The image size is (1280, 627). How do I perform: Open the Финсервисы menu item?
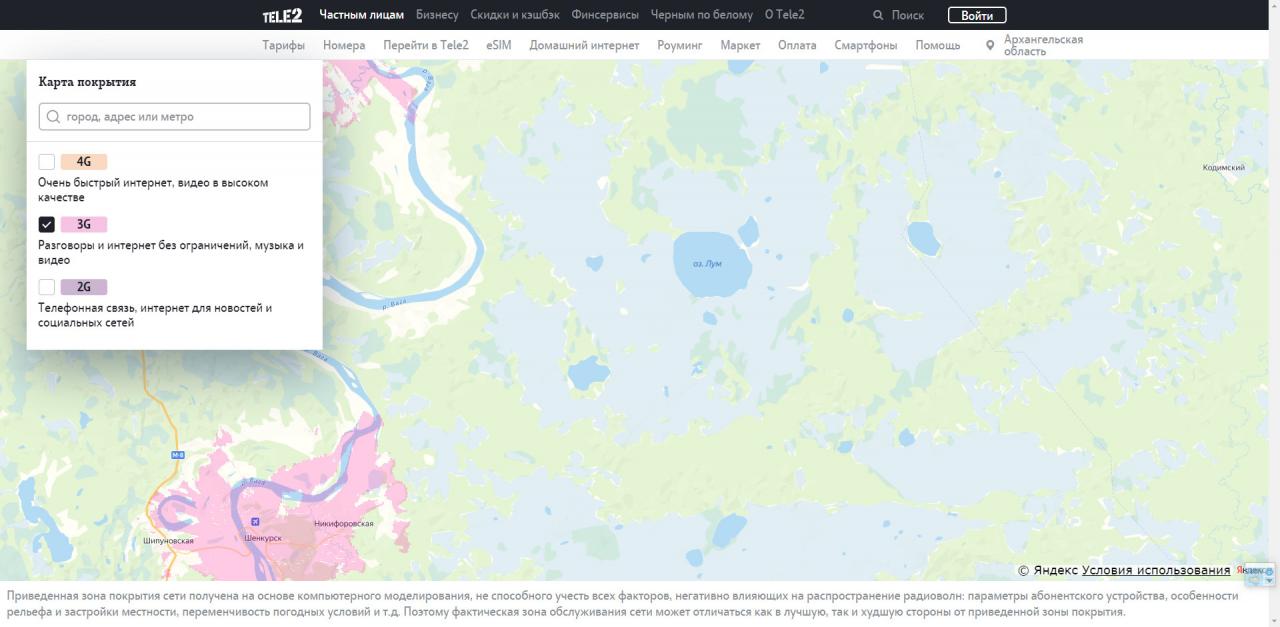click(605, 15)
